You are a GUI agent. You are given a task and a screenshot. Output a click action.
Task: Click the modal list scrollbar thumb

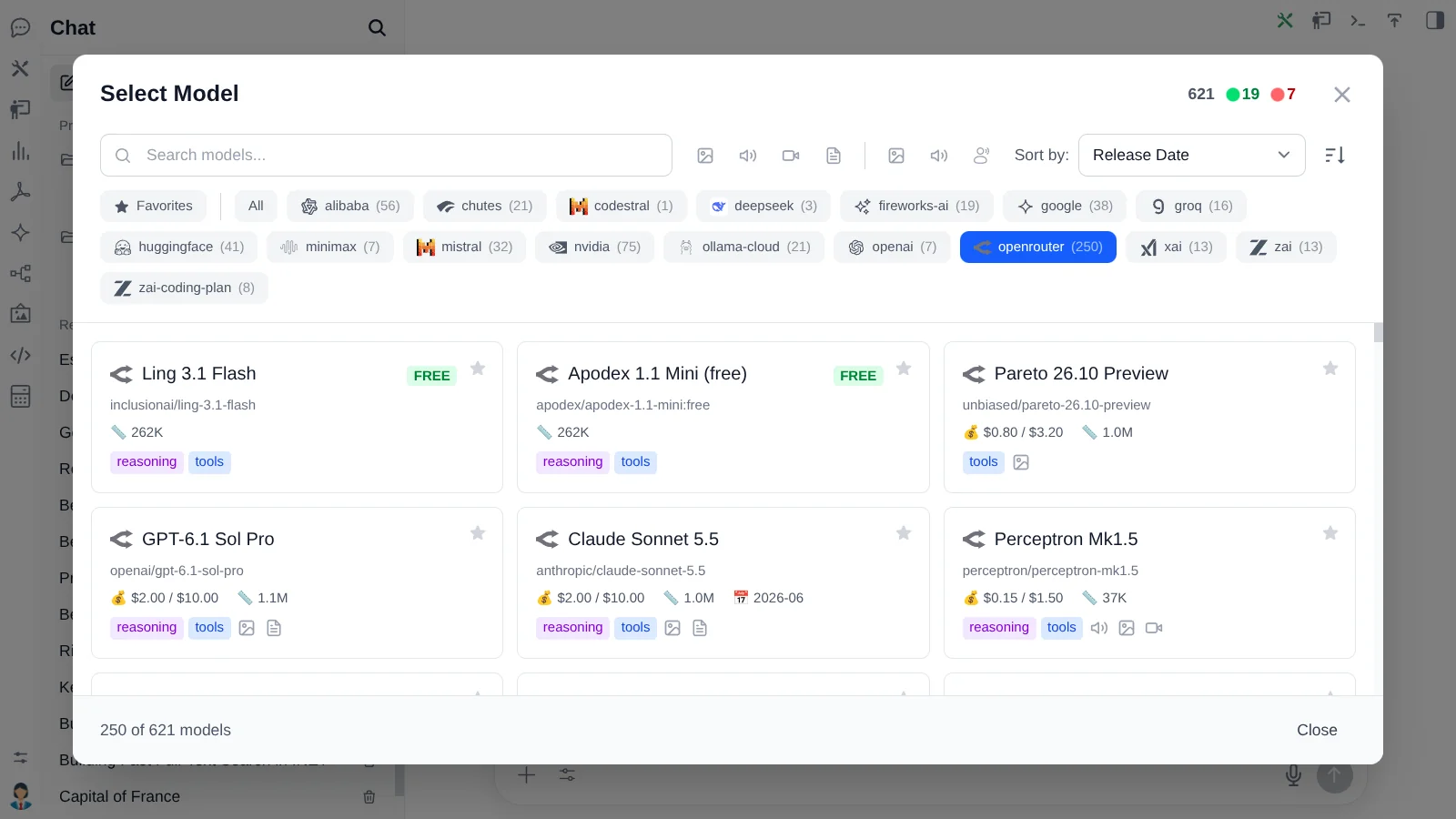tap(1379, 332)
